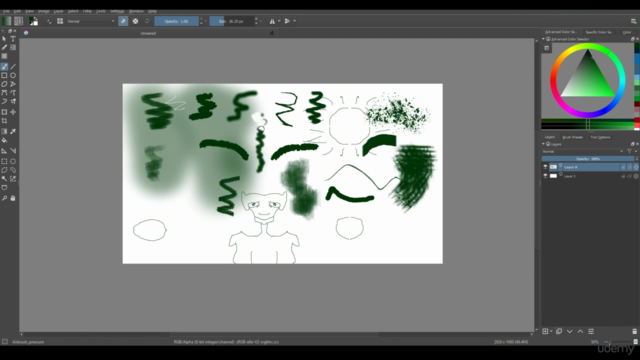Image resolution: width=640 pixels, height=360 pixels.
Task: Adjust the layer Opacity slider
Action: click(x=588, y=159)
